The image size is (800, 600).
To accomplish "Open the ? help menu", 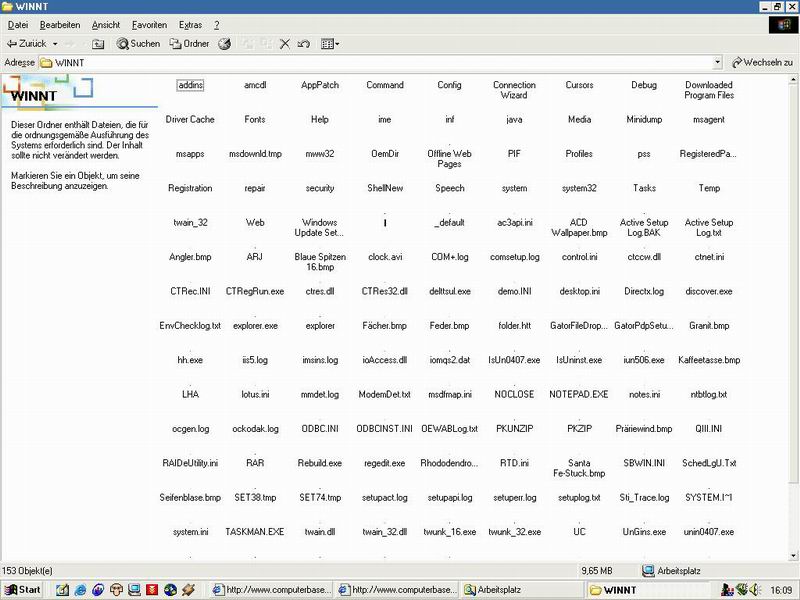I will point(216,25).
